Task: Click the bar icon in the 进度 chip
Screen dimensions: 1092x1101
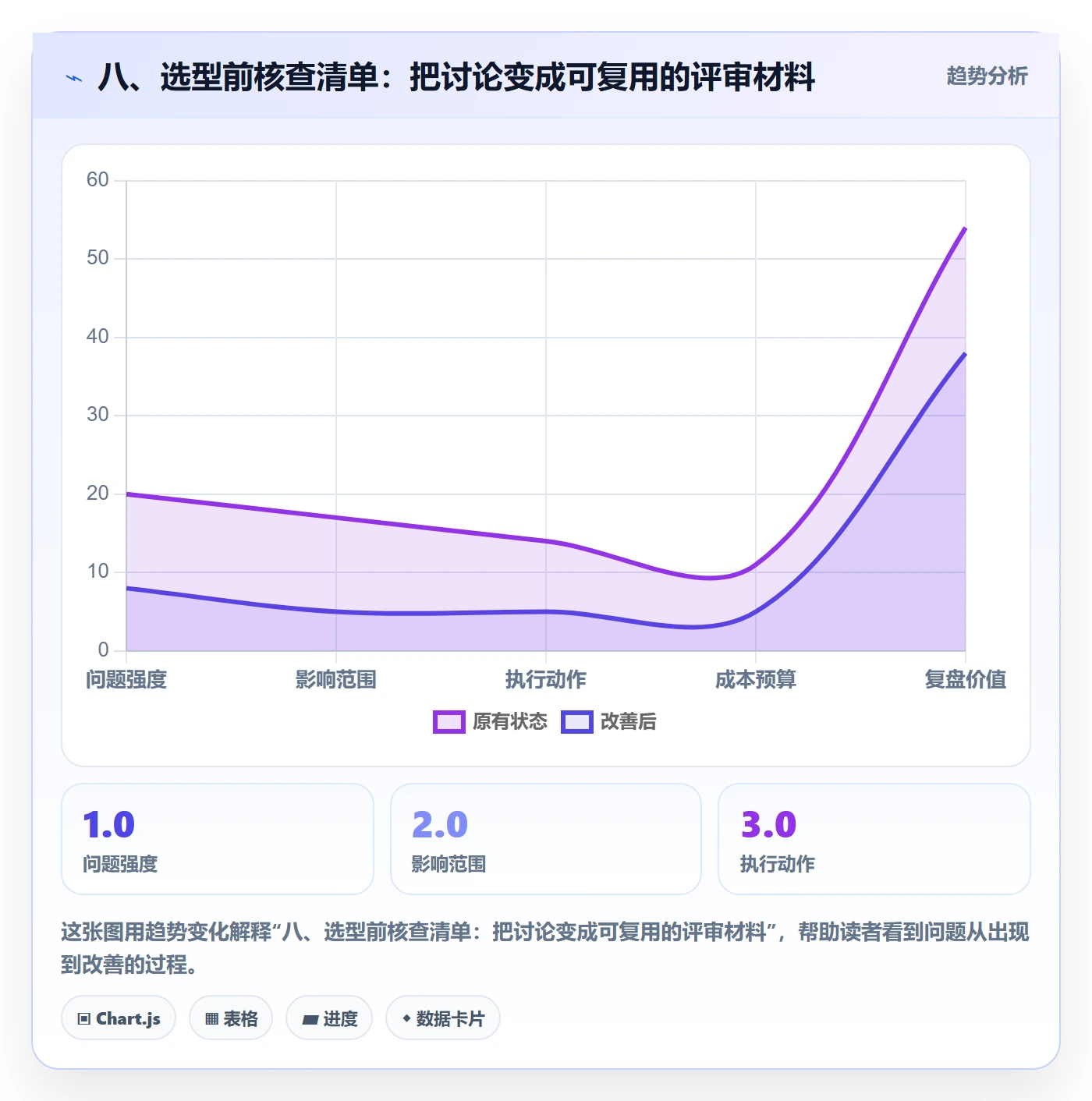Action: click(310, 1019)
